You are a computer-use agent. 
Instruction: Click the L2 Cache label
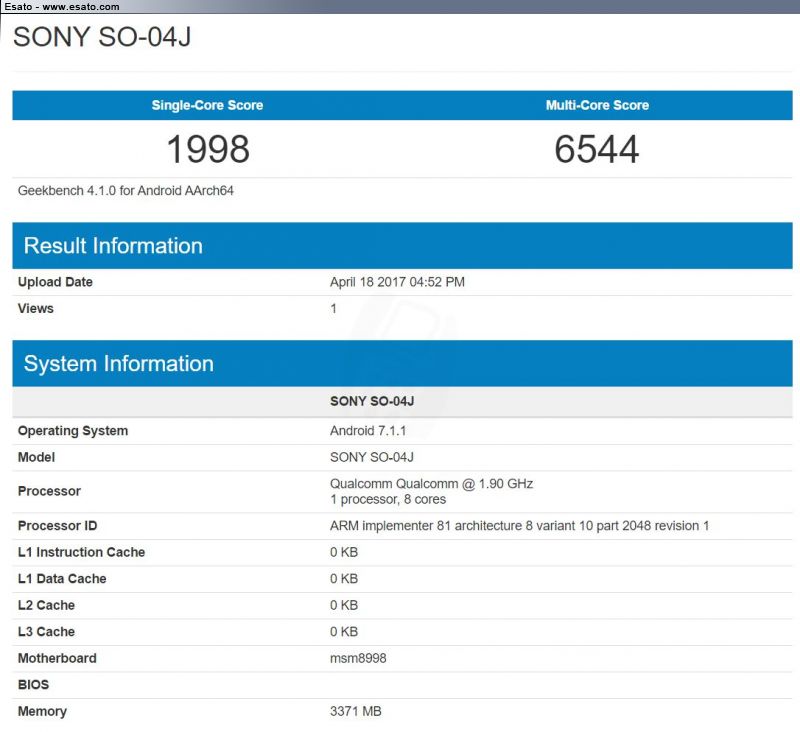click(x=46, y=605)
